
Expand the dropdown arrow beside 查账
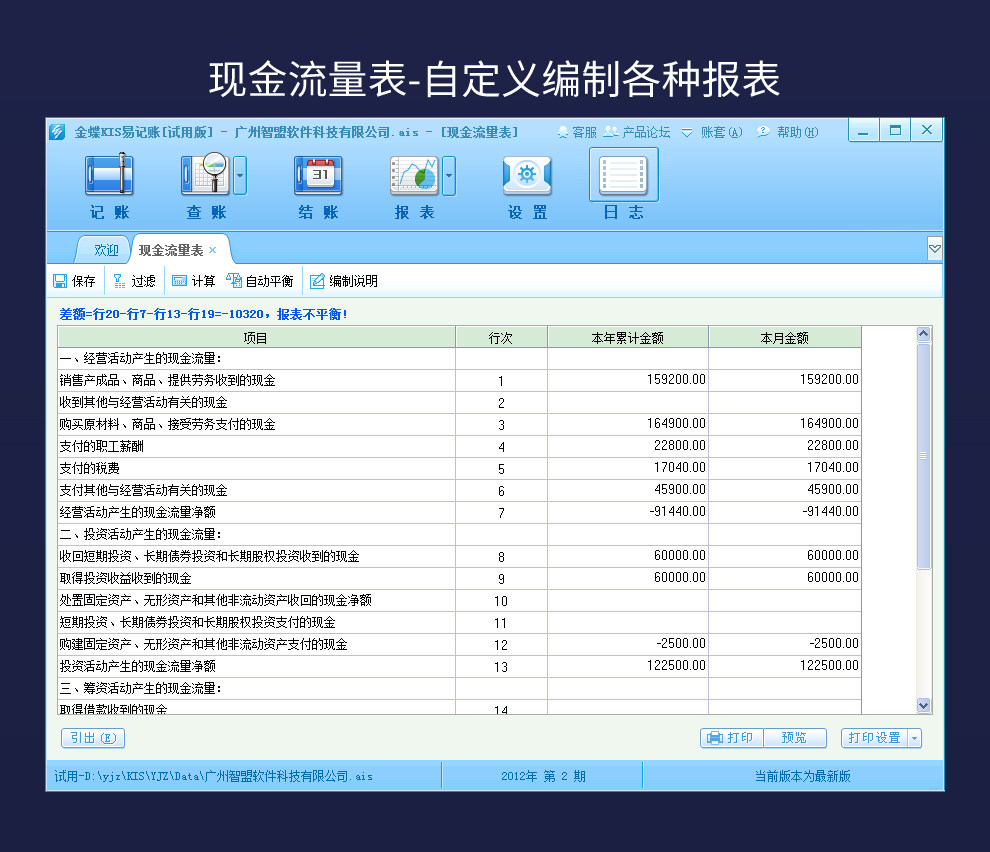point(240,175)
